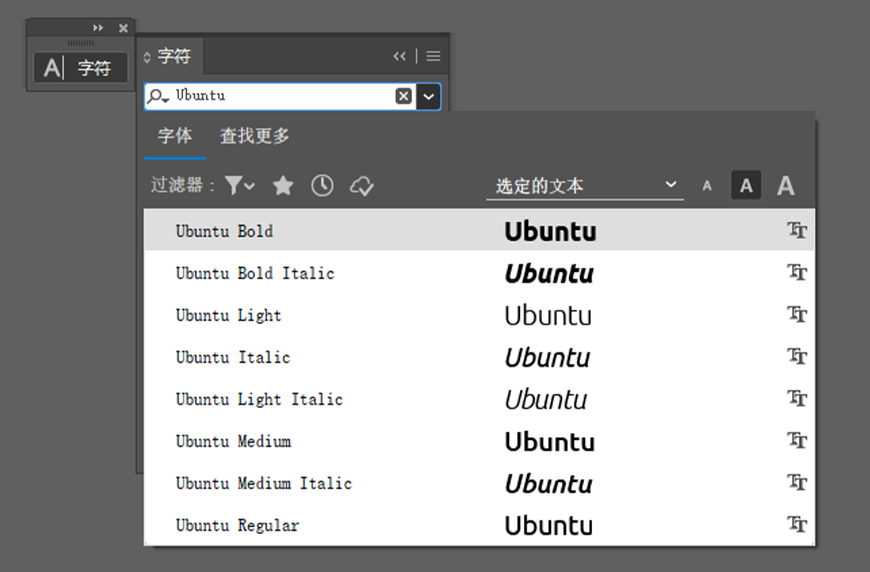Open the collapsed 字符 panel button

[x=80, y=68]
